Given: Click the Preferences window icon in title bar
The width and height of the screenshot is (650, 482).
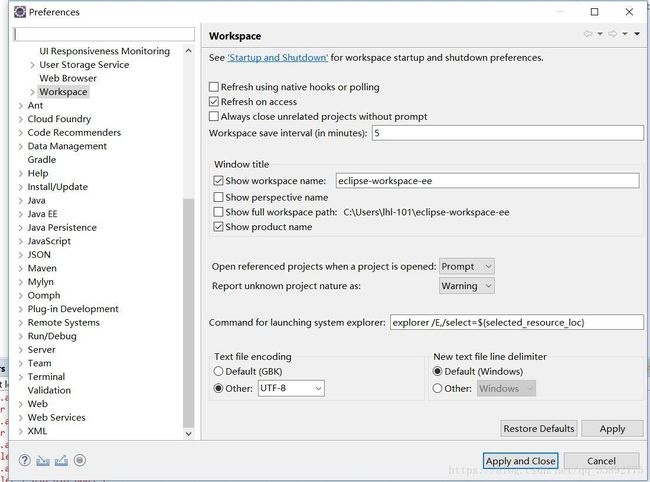Looking at the screenshot, I should [19, 12].
